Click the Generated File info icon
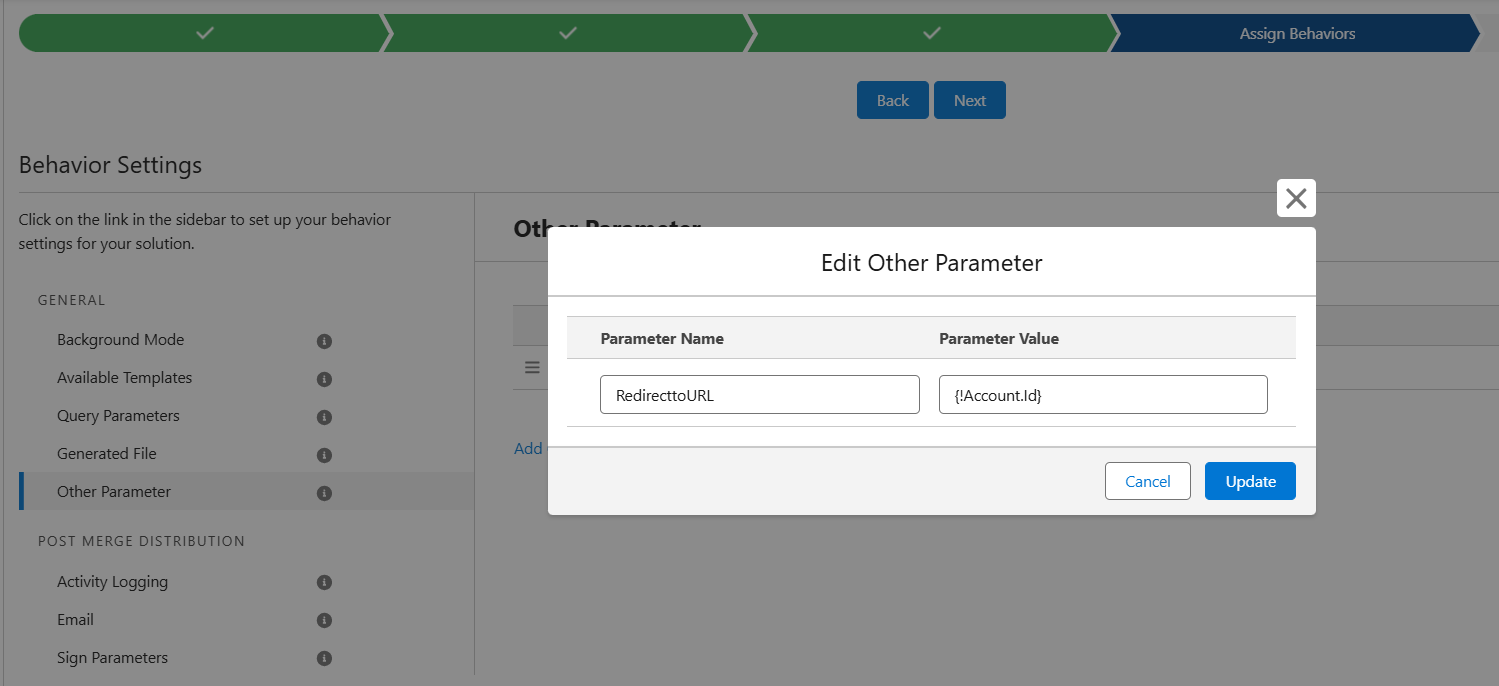This screenshot has height=686, width=1499. 324,455
